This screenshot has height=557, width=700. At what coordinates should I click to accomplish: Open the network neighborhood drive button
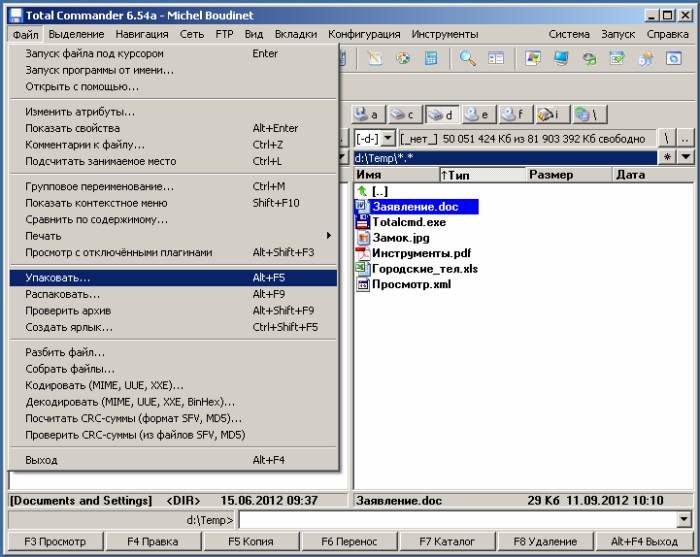pyautogui.click(x=588, y=115)
